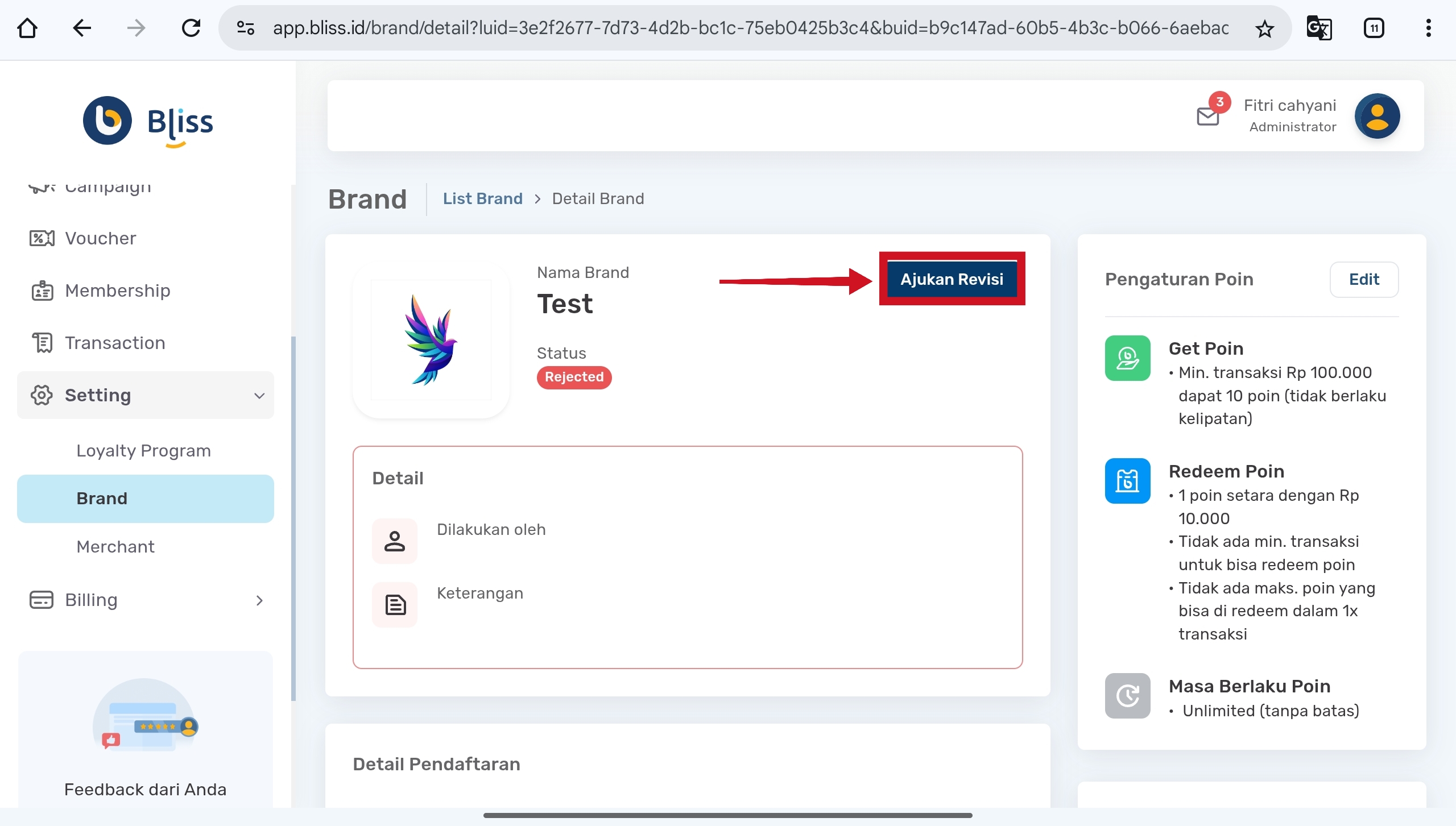Expand the Billing submenu arrow
This screenshot has width=1456, height=826.
point(259,600)
